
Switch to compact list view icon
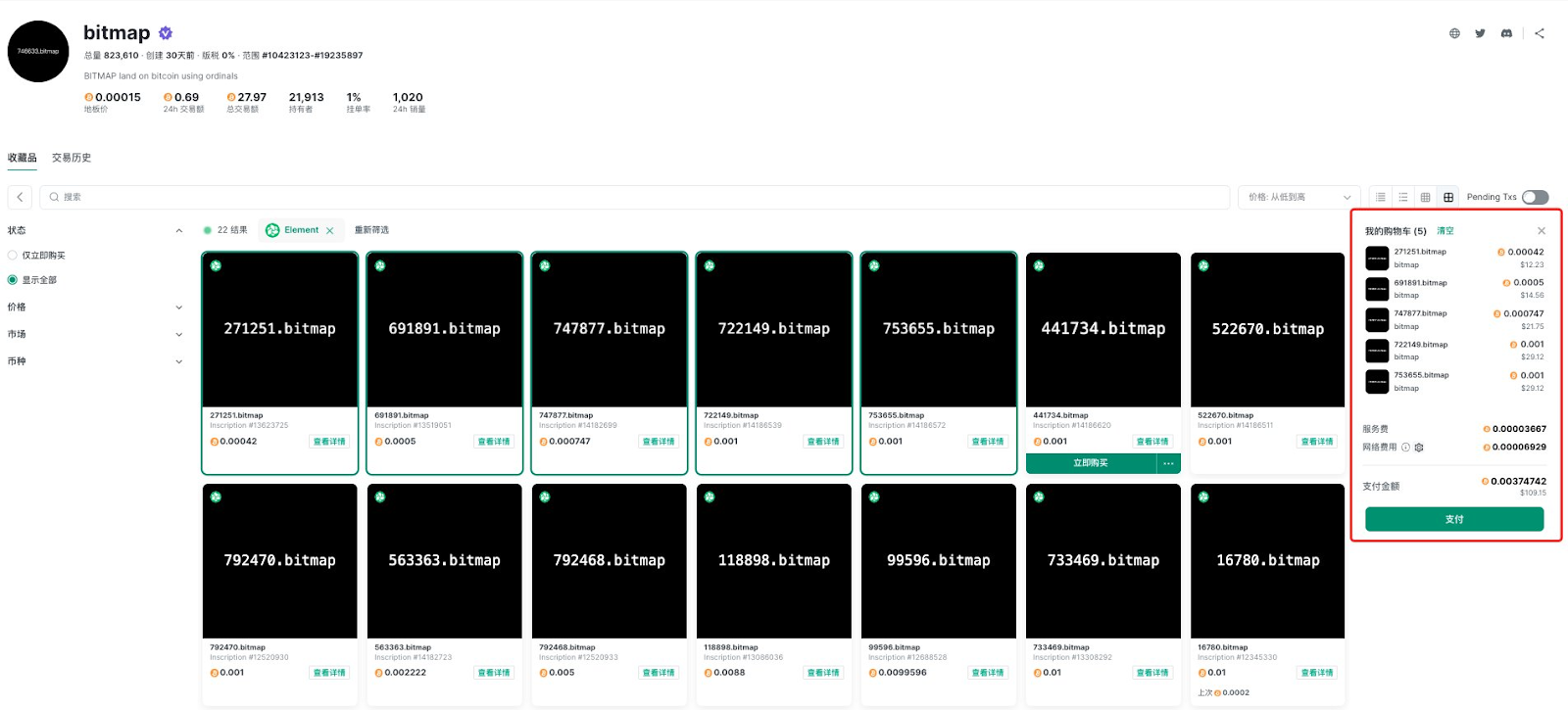coord(1403,197)
